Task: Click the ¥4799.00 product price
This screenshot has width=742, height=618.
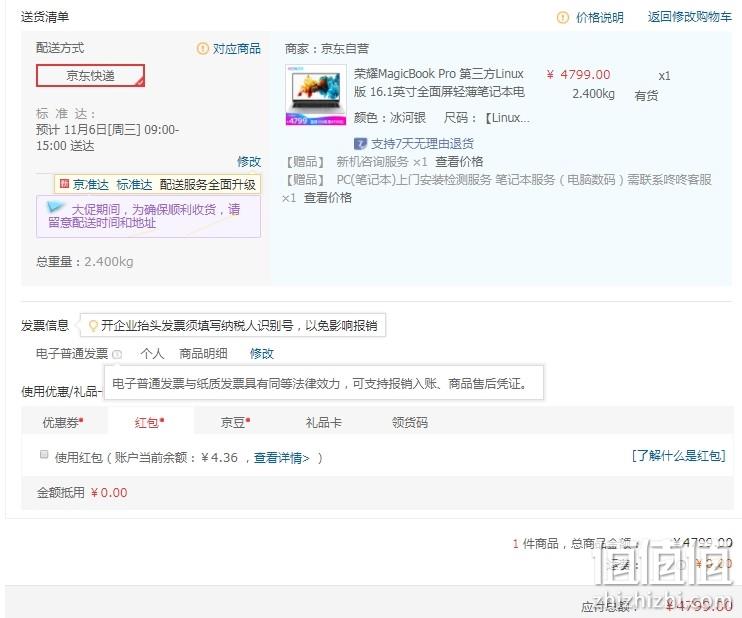Action: [578, 74]
